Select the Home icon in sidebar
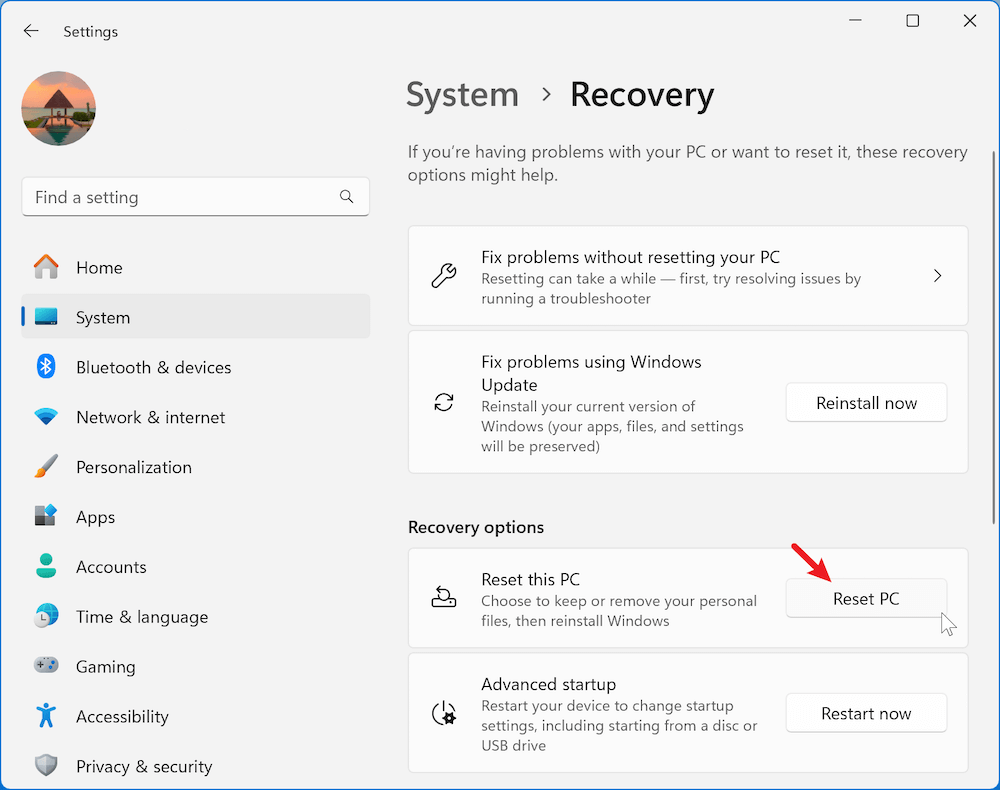The height and width of the screenshot is (790, 1000). pyautogui.click(x=46, y=267)
